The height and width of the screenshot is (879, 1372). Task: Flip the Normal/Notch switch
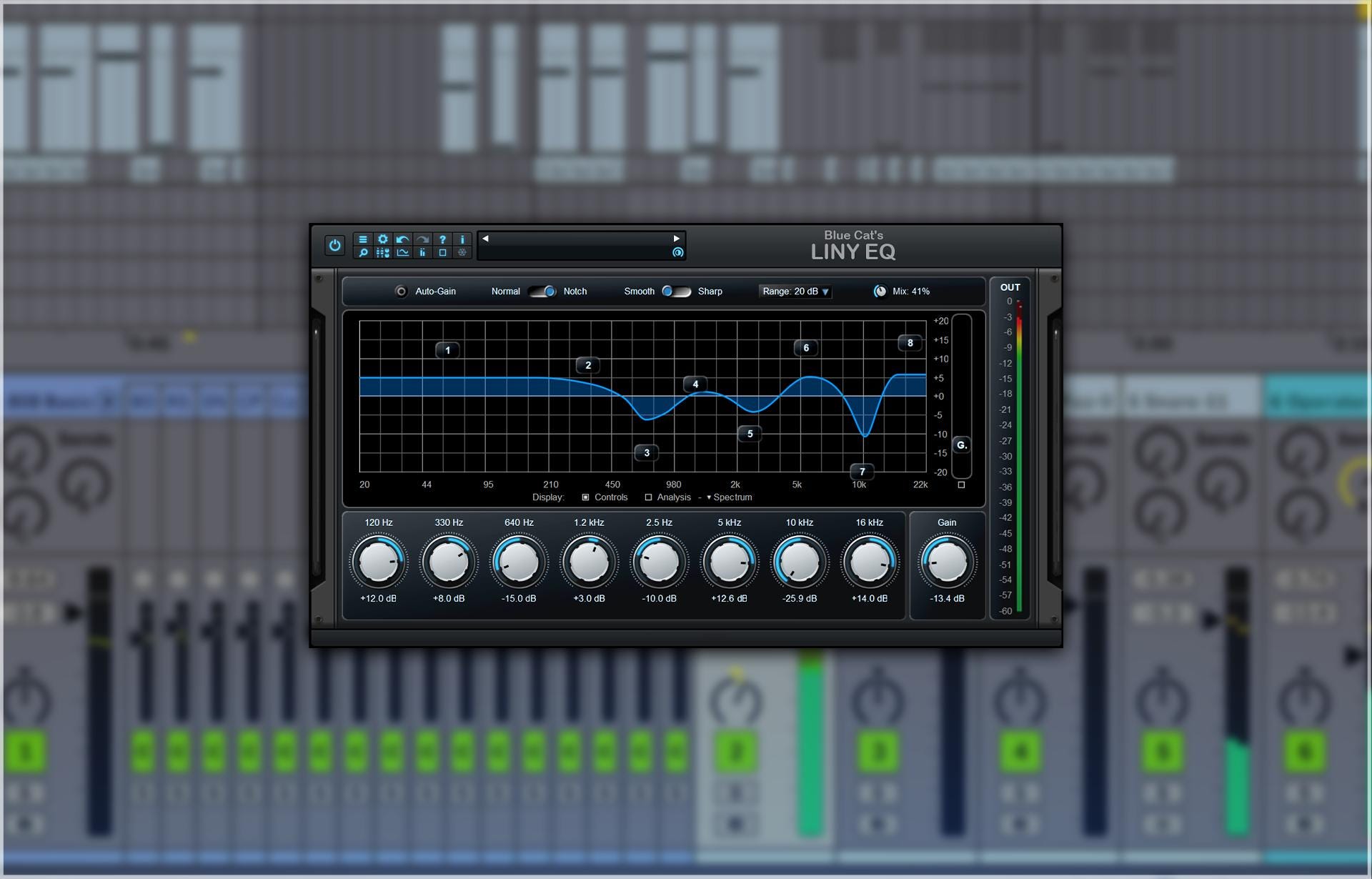coord(542,292)
